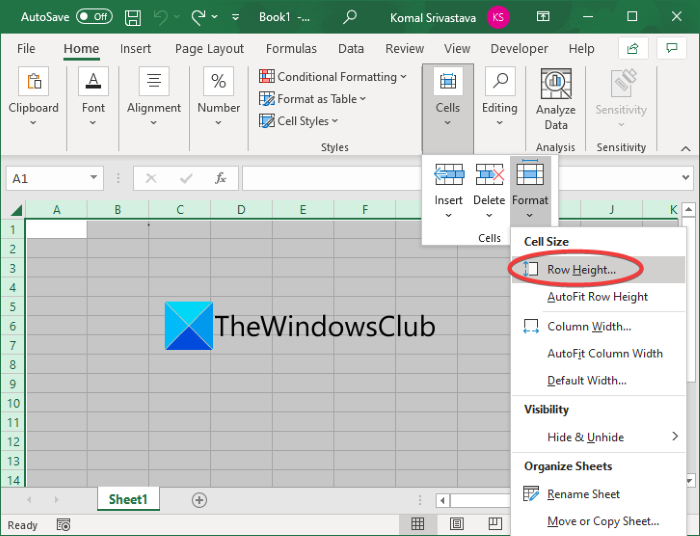
Task: Click vertical scrollbar up arrow
Action: tap(688, 209)
